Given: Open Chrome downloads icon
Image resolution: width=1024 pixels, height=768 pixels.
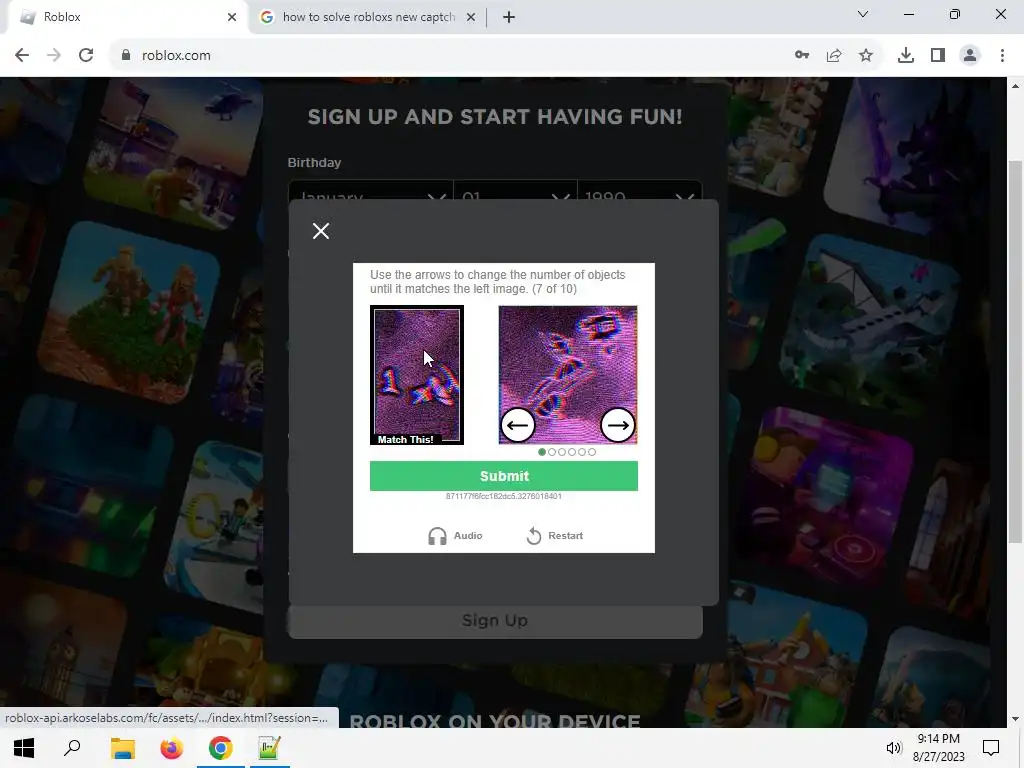Looking at the screenshot, I should coord(906,56).
